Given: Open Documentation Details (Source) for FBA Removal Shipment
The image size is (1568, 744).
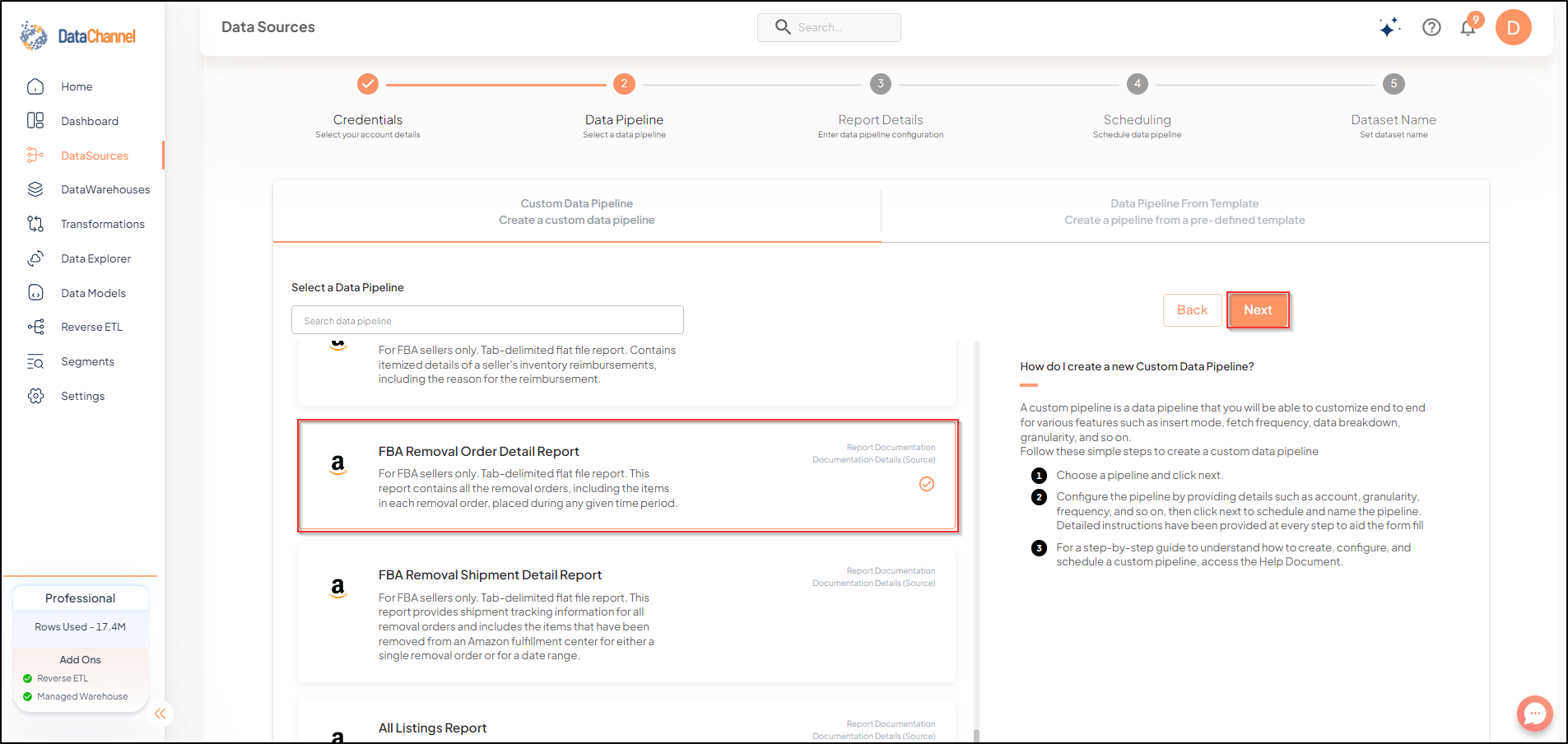Looking at the screenshot, I should coord(874,584).
